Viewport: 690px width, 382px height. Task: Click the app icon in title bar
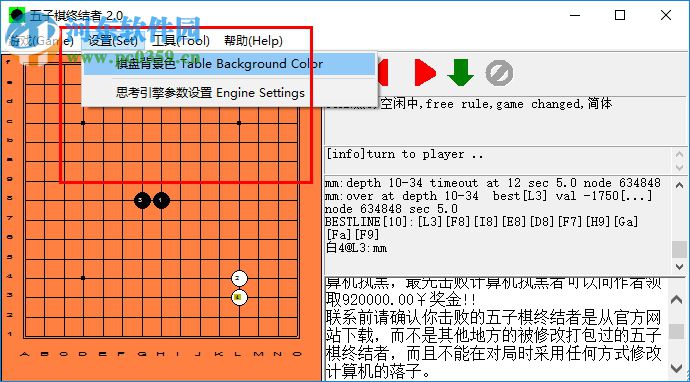click(17, 16)
